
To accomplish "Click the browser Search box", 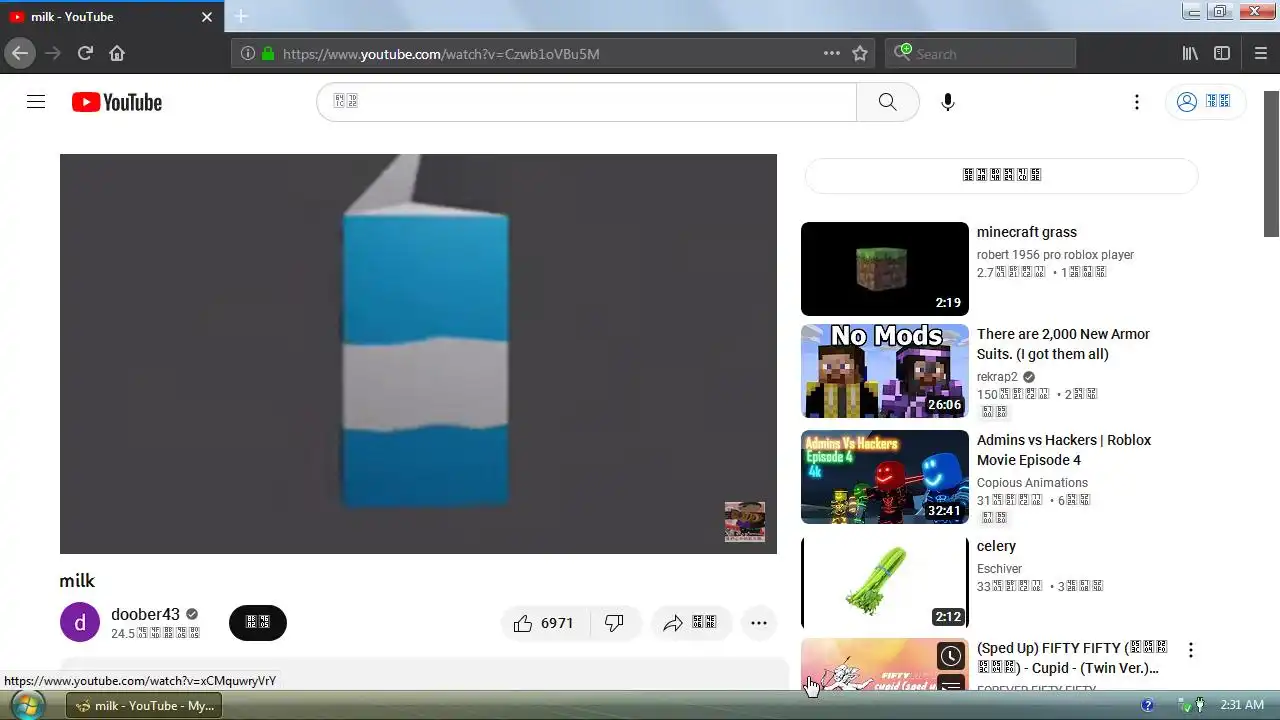I will click(x=980, y=53).
